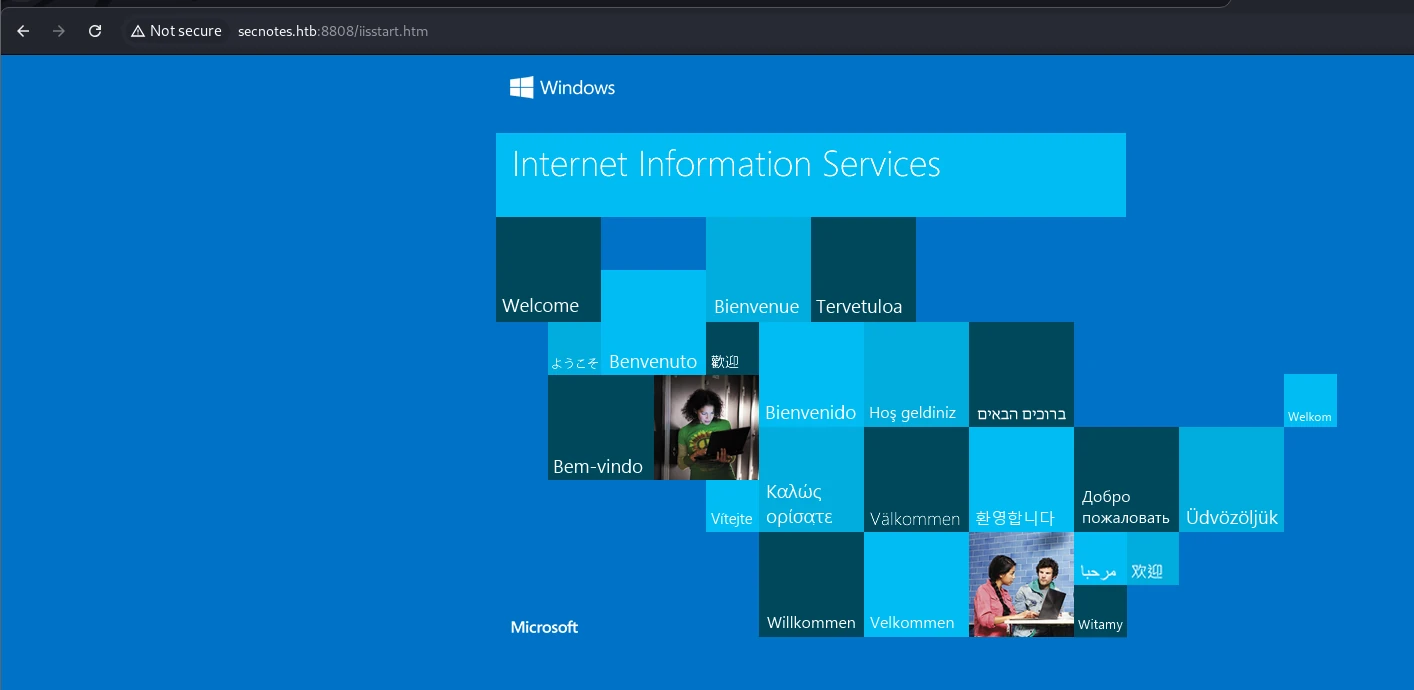
Task: Click the Velkommen tile
Action: 916,584
